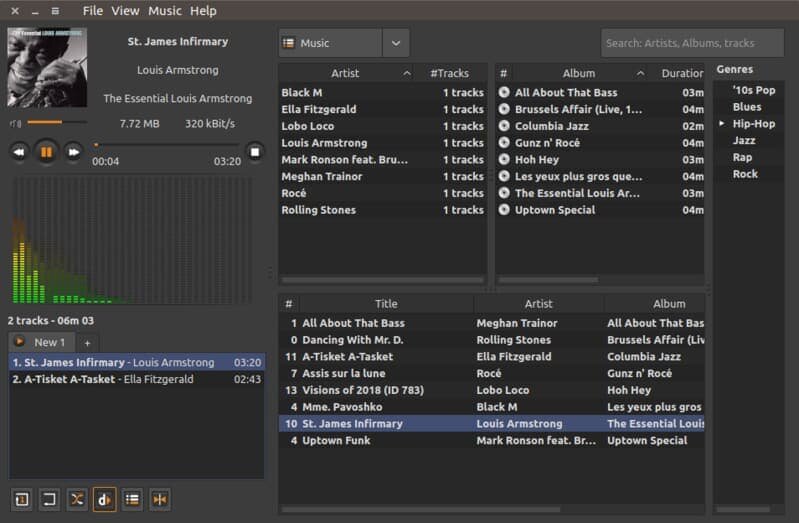799x523 pixels.
Task: Open the Music menu
Action: tap(165, 11)
